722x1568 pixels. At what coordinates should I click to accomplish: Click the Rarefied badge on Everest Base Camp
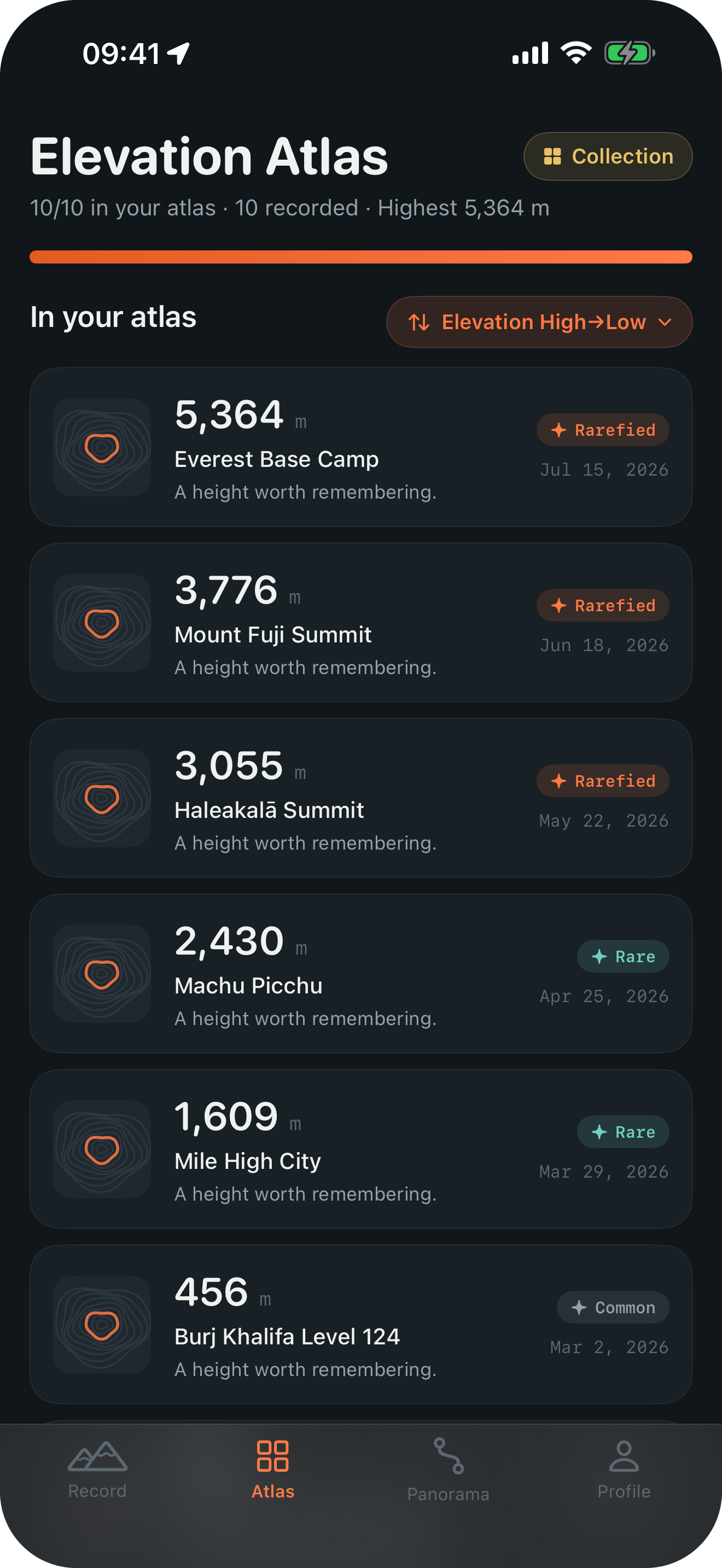coord(603,430)
